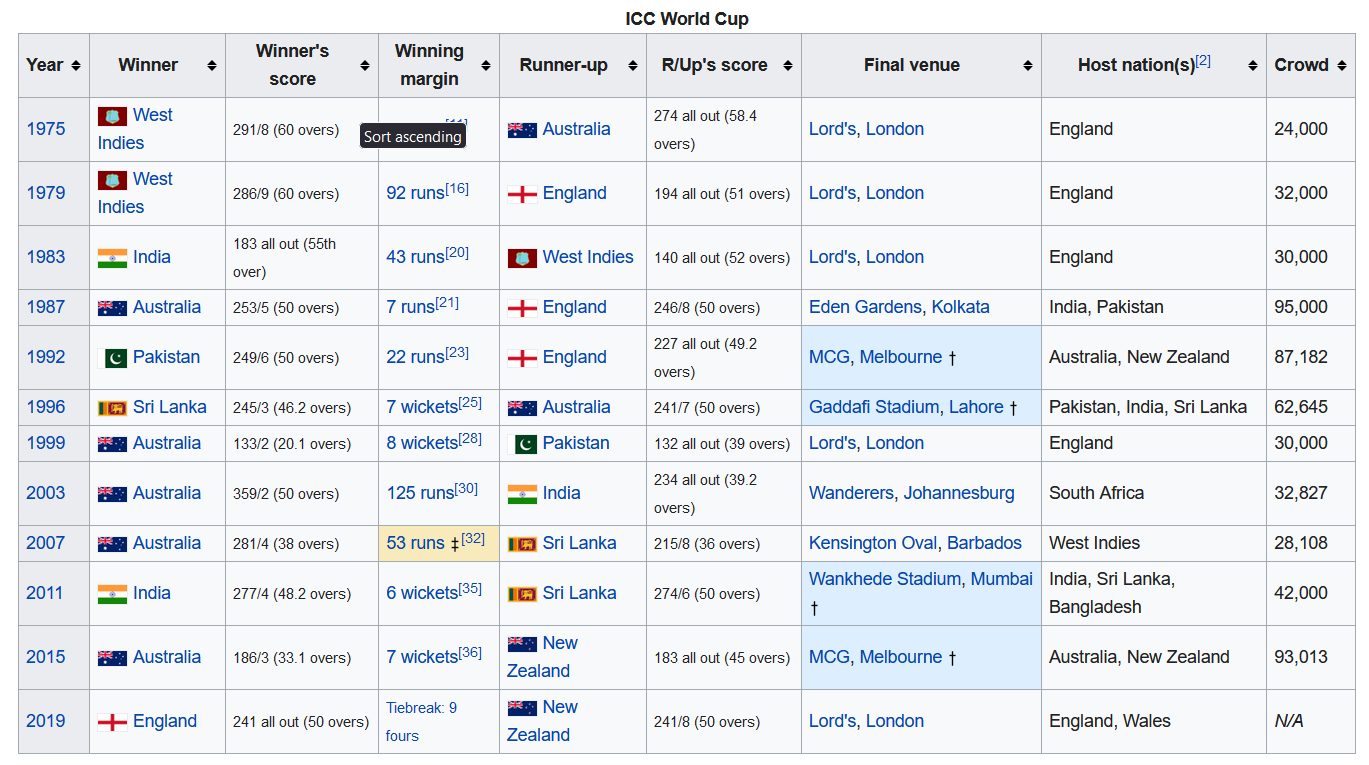Open Pakistan winner link in 1992 row
The width and height of the screenshot is (1369, 765).
tap(166, 357)
